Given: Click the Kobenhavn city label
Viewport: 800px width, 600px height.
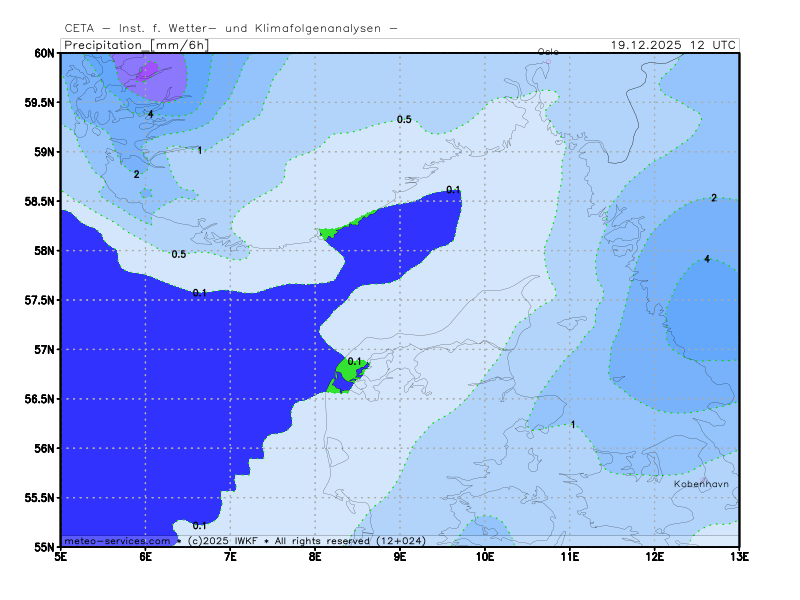Looking at the screenshot, I should click(x=701, y=483).
